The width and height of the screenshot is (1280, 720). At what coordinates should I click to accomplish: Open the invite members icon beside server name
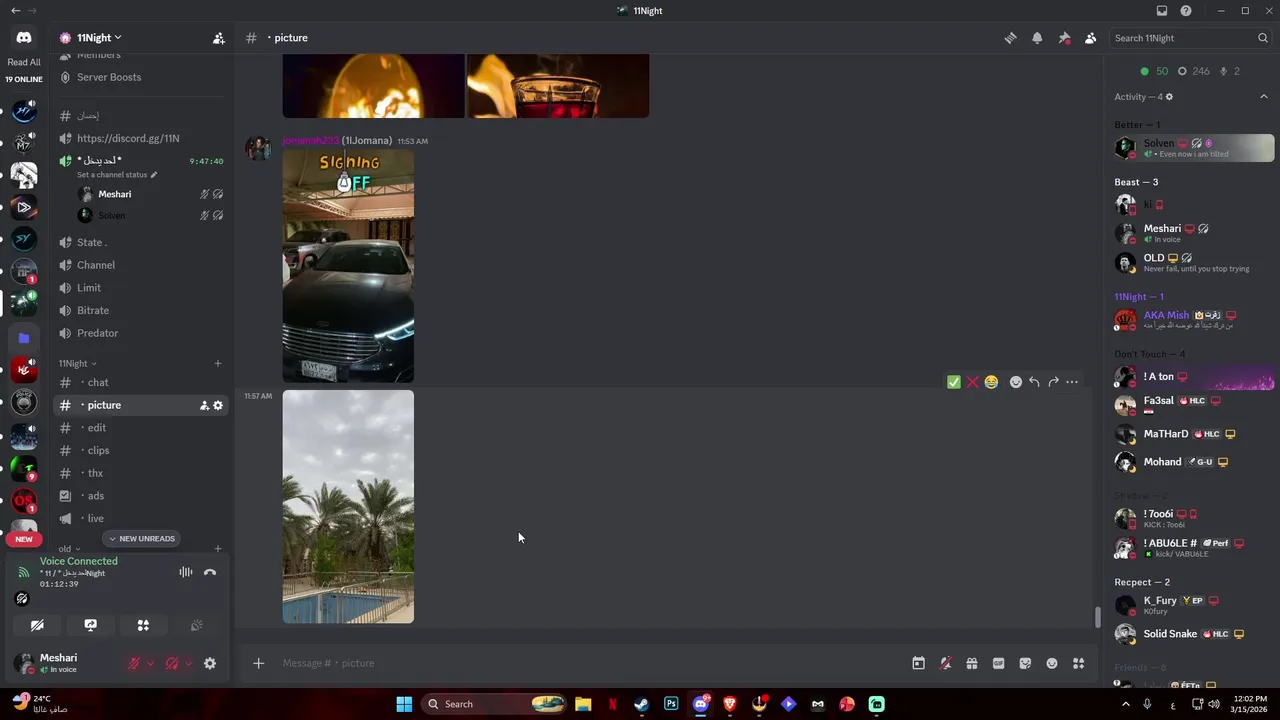click(x=218, y=38)
